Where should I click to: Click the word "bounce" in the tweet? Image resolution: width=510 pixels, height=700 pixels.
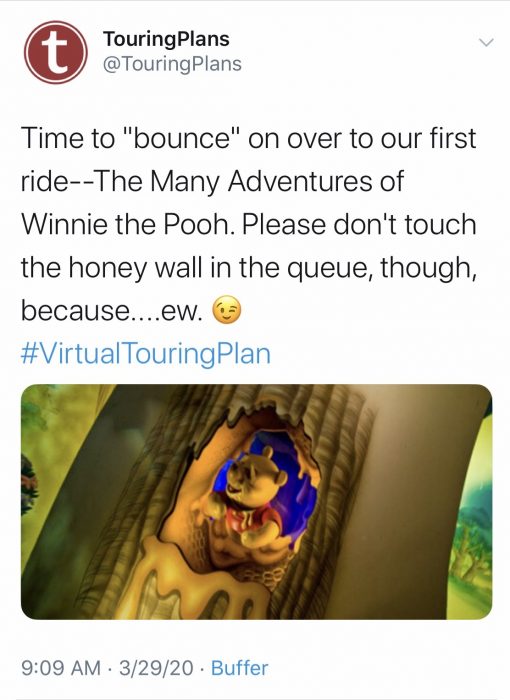(x=182, y=138)
